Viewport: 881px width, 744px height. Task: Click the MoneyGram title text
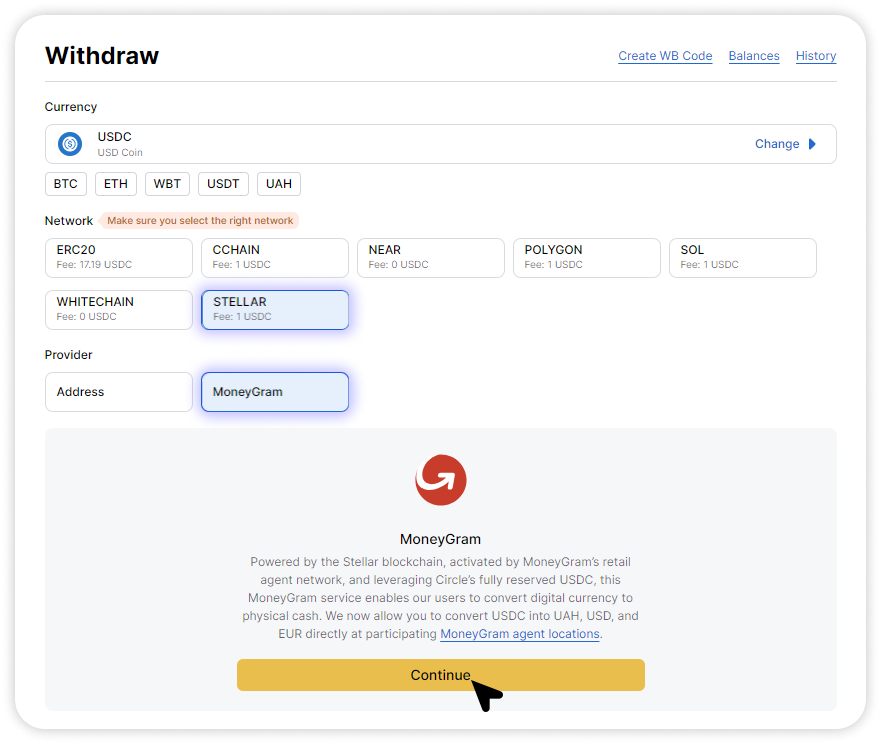440,539
